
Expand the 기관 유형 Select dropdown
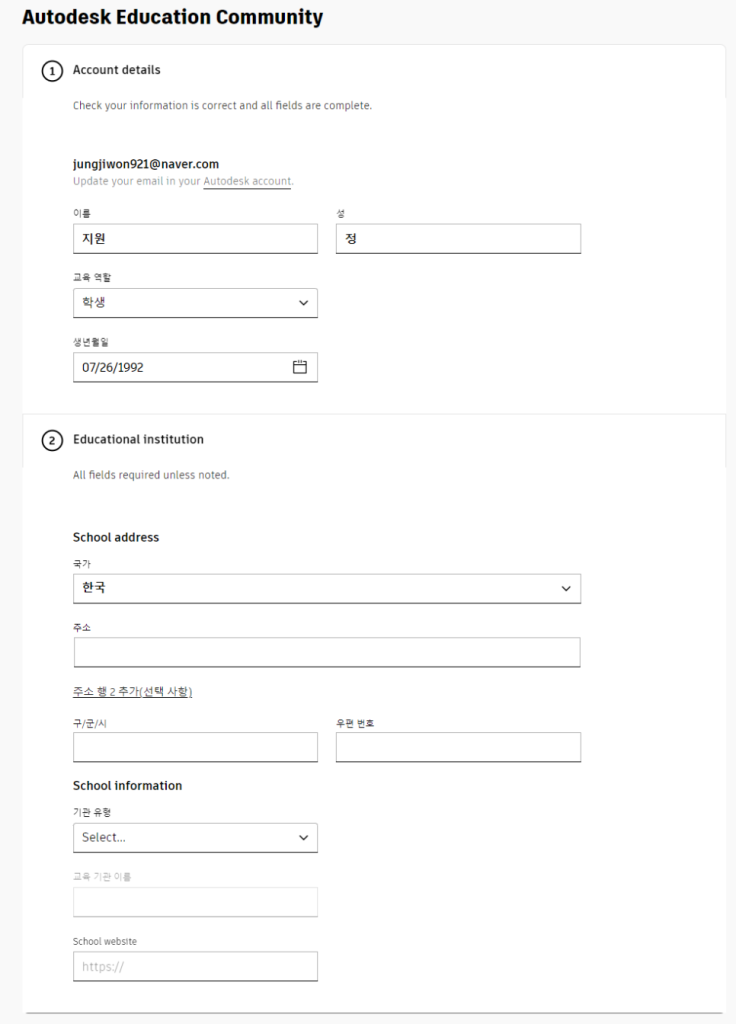click(195, 837)
